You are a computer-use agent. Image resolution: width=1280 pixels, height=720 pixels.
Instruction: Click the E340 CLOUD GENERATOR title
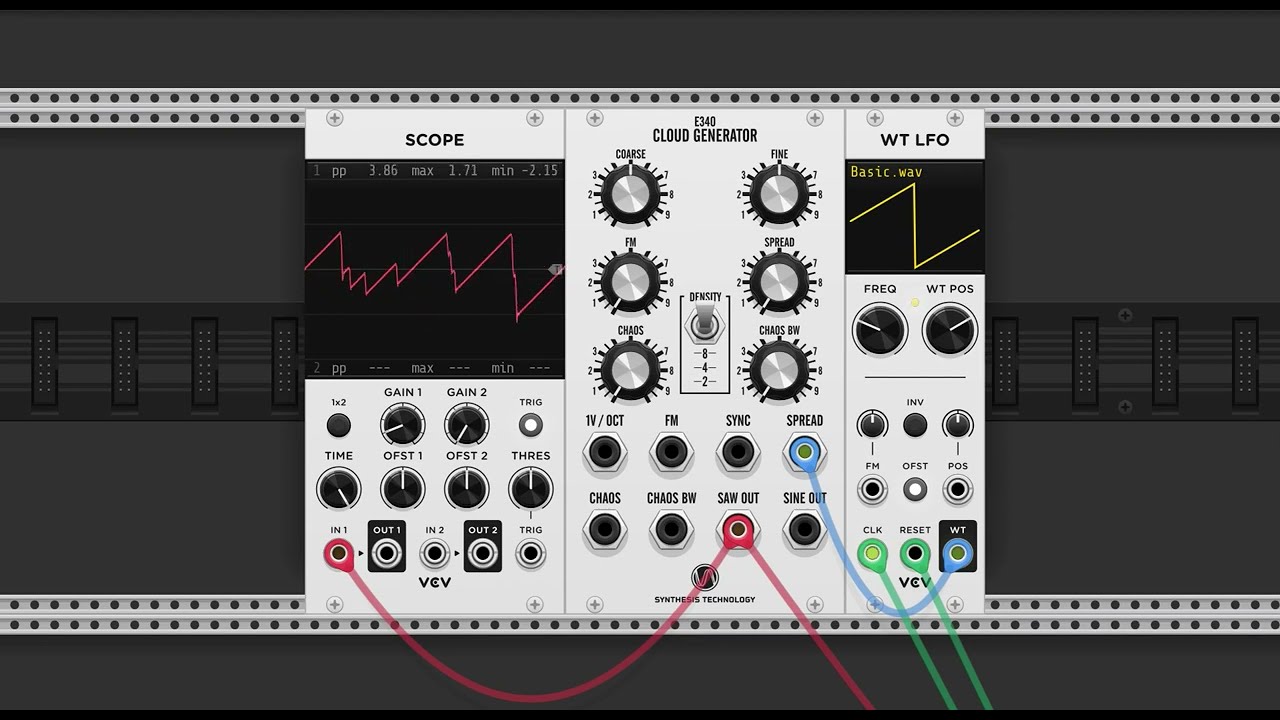click(x=705, y=130)
